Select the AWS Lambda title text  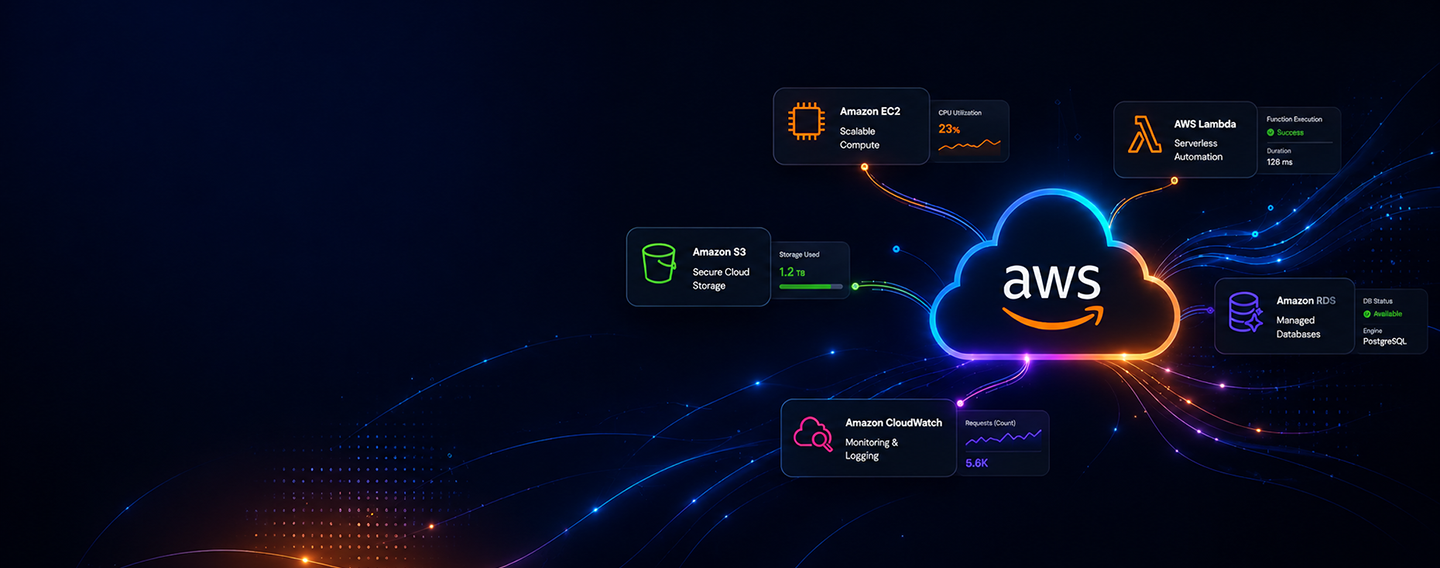(1205, 124)
